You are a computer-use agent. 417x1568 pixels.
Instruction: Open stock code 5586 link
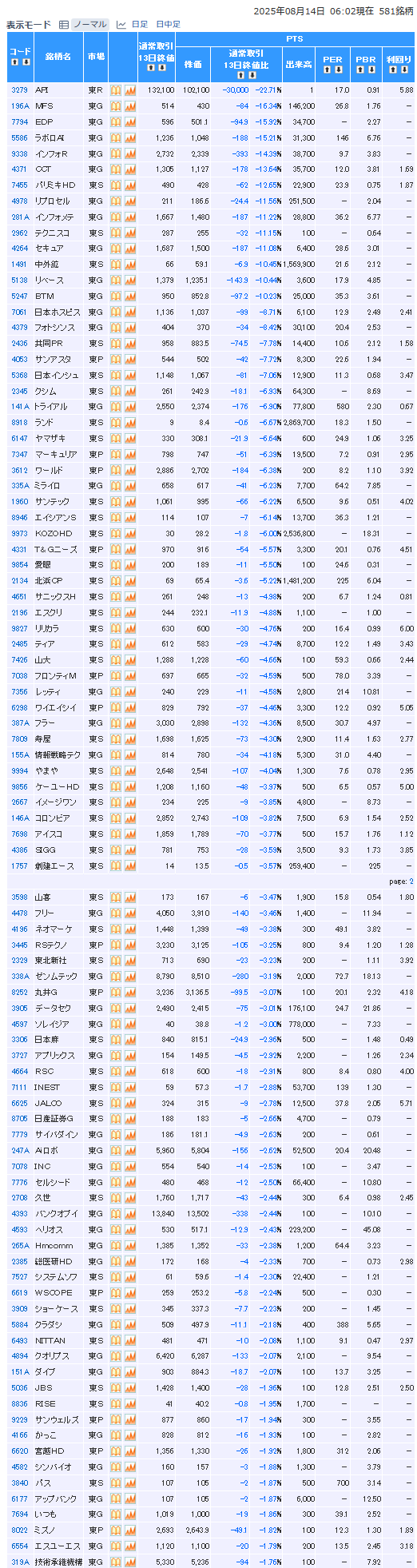pos(20,137)
